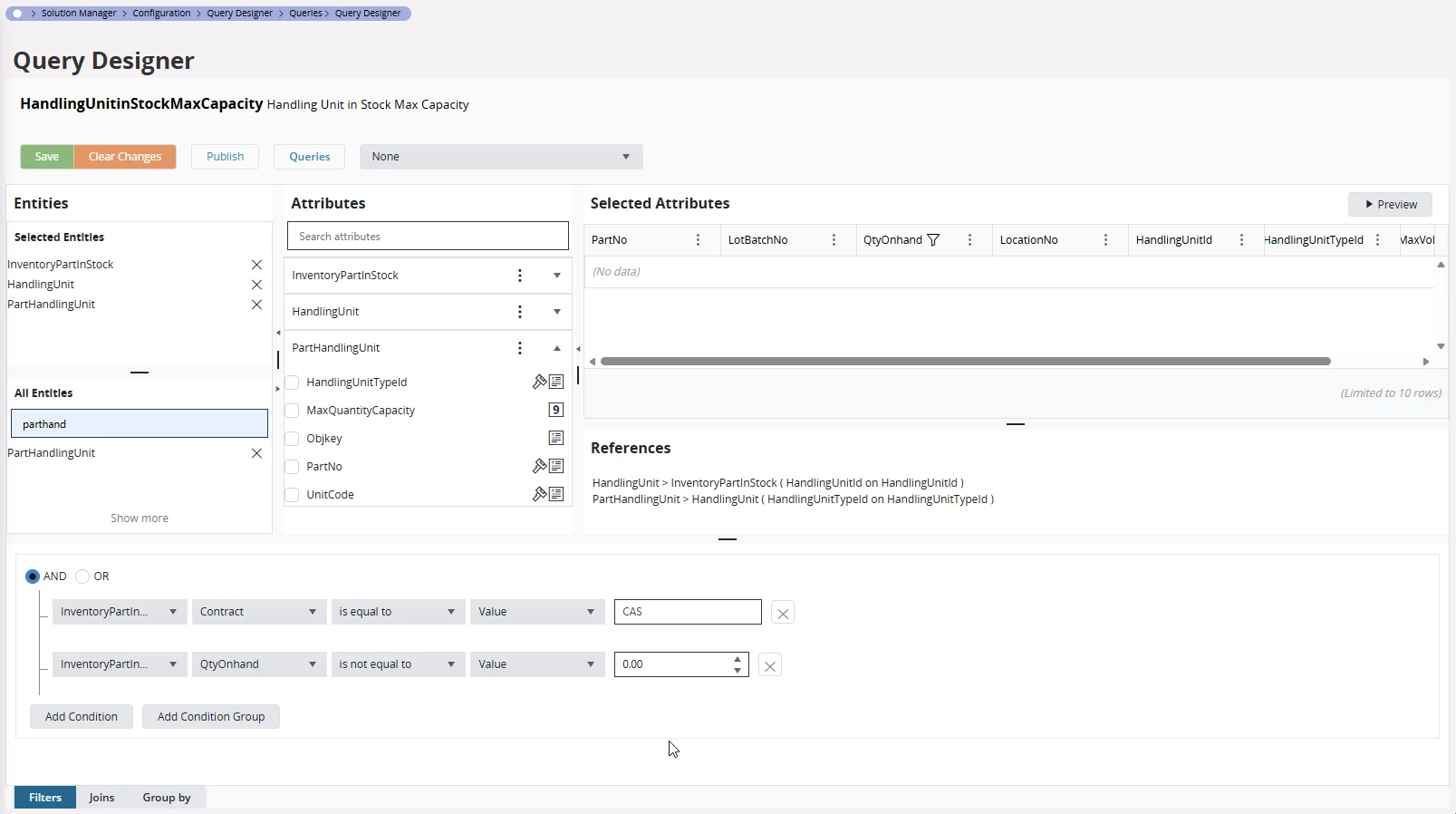Expand the HandlingUnit attribute group
Image resolution: width=1456 pixels, height=814 pixels.
(556, 312)
